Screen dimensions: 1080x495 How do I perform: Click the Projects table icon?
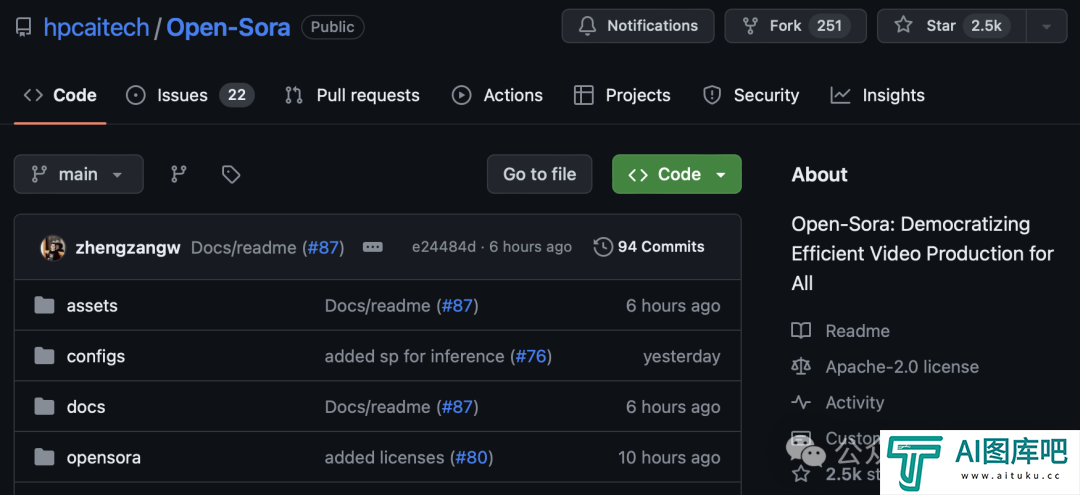coord(583,95)
